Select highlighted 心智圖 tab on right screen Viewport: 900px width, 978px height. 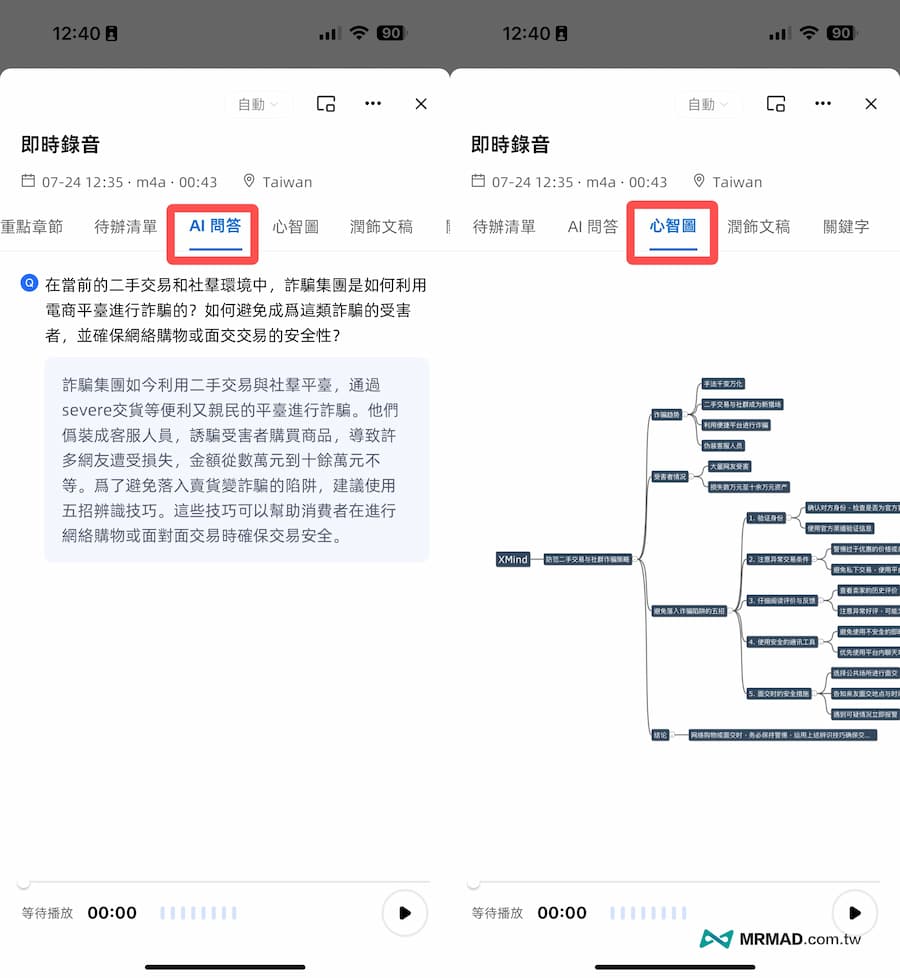tap(673, 227)
